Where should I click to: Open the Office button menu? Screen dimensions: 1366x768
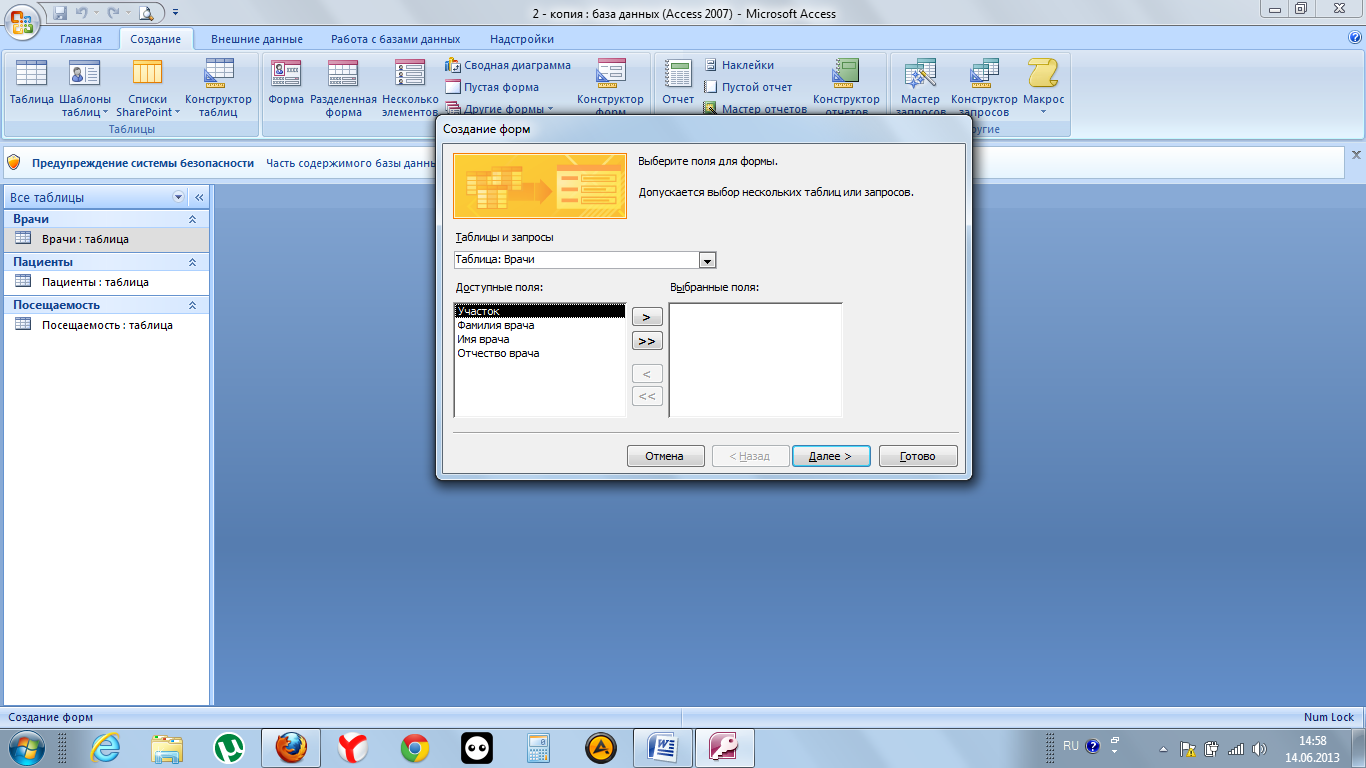pyautogui.click(x=21, y=21)
